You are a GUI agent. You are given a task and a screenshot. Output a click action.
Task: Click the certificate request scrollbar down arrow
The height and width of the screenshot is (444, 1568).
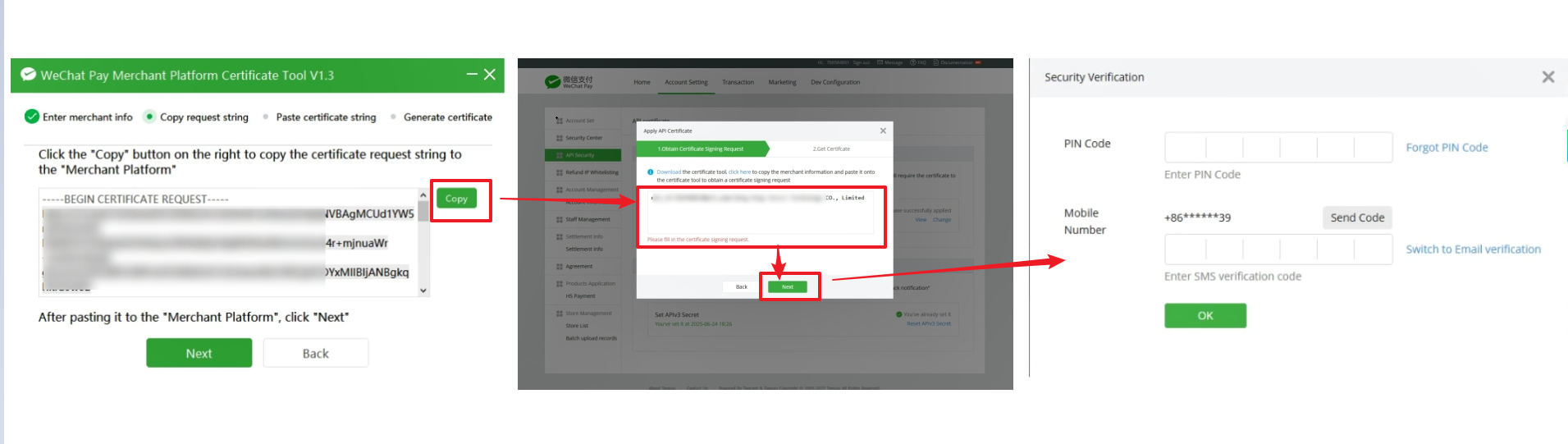click(423, 291)
